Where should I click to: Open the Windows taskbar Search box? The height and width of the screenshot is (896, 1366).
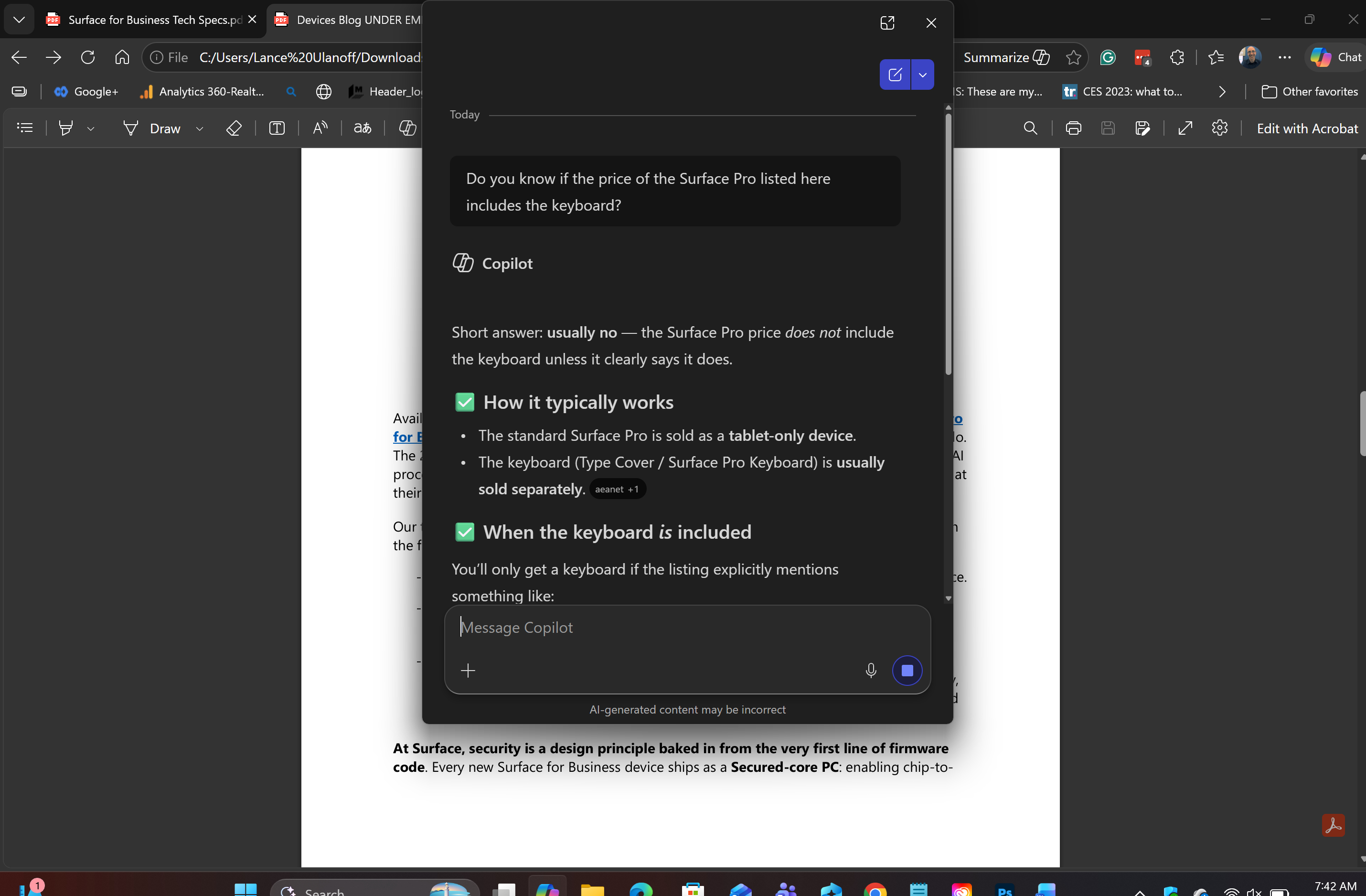[x=374, y=888]
